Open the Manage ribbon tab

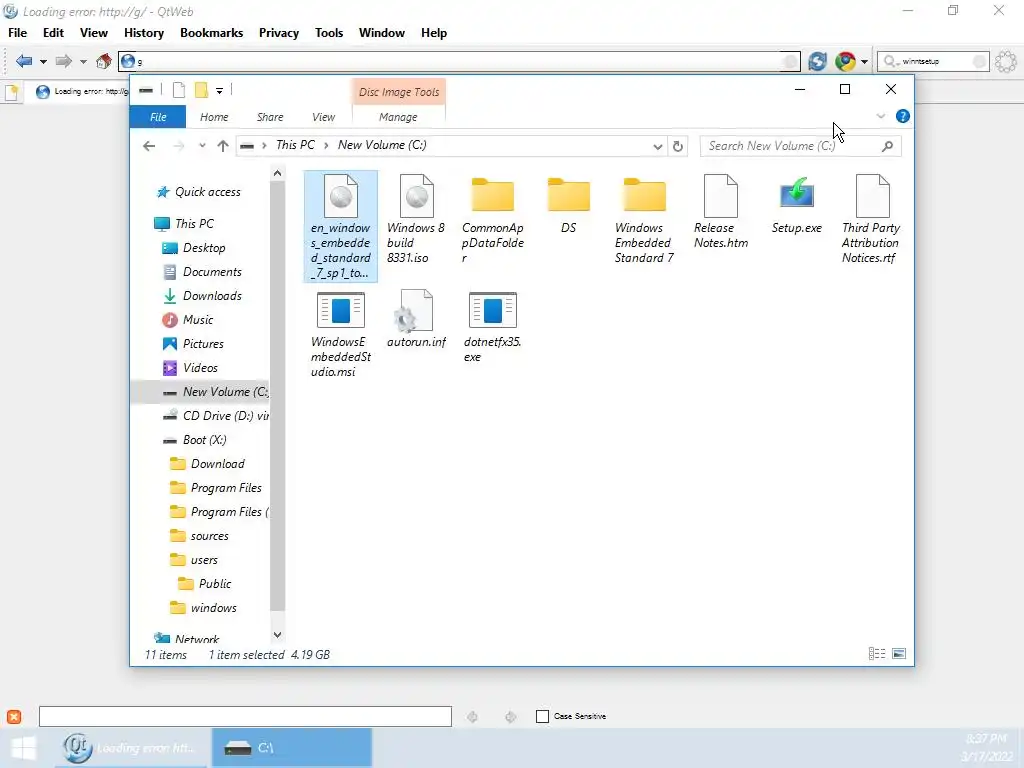pyautogui.click(x=398, y=117)
